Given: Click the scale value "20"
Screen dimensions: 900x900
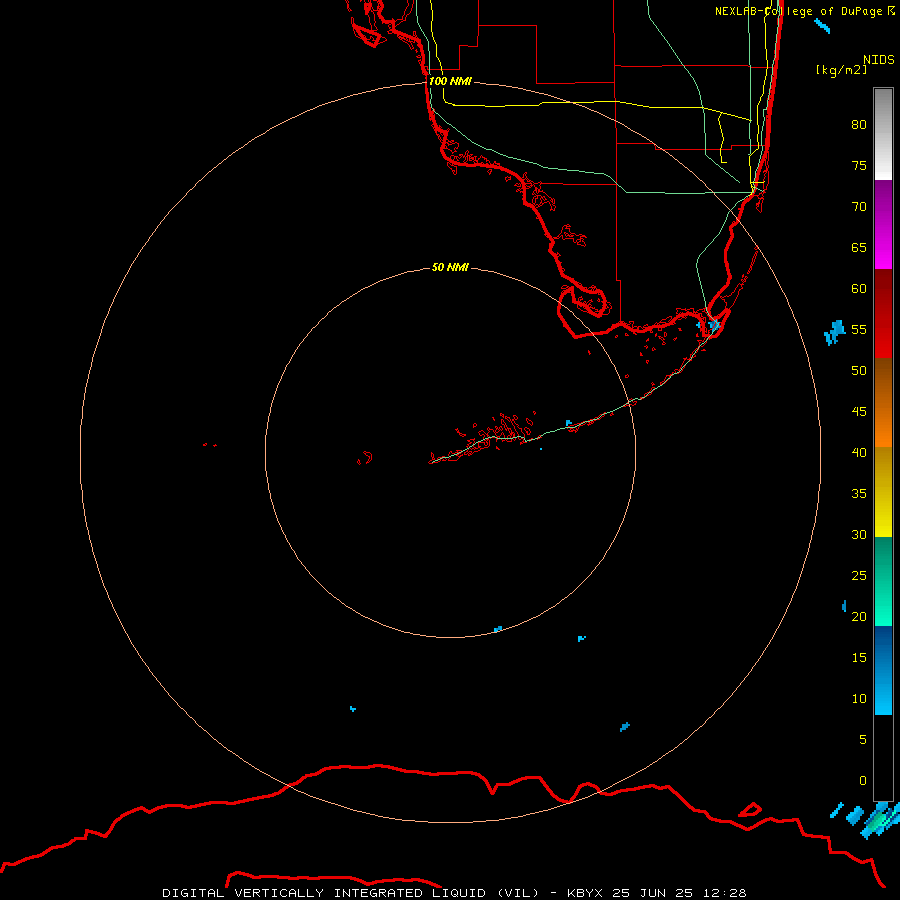Looking at the screenshot, I should 859,616.
